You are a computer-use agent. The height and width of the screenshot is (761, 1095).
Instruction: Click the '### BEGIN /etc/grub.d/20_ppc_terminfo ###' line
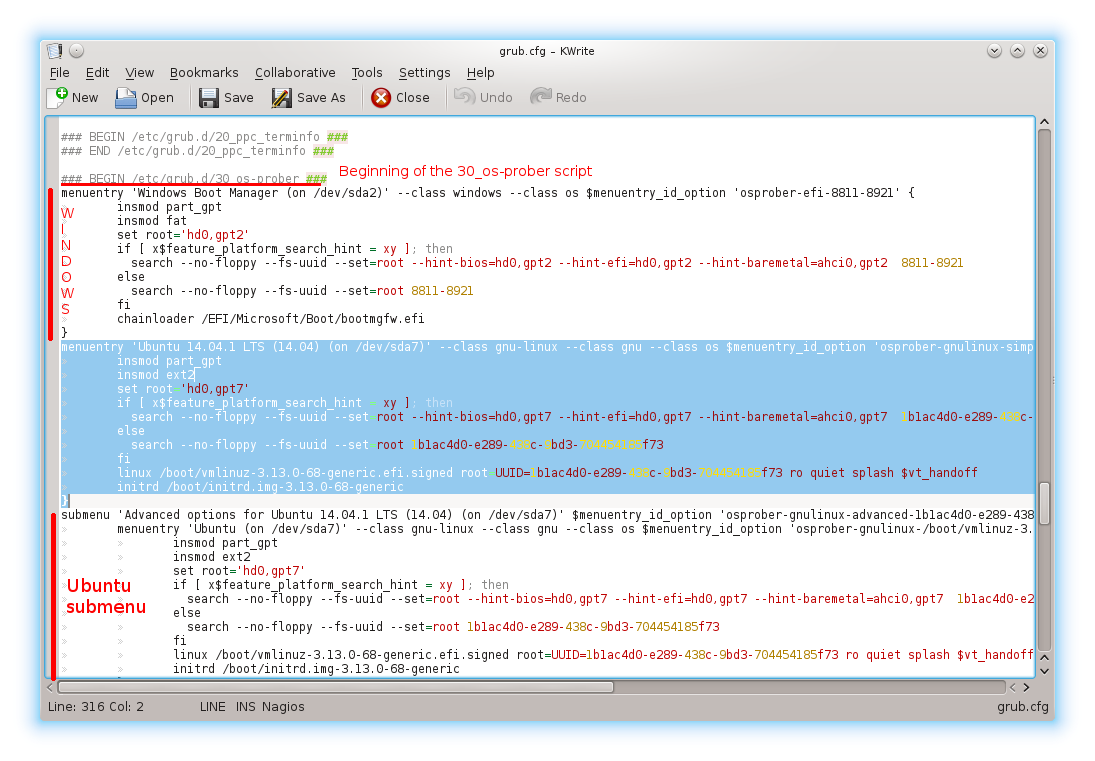(204, 137)
